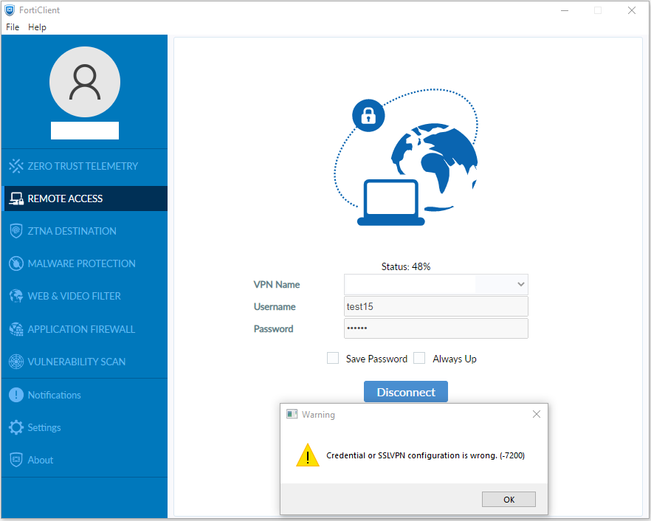The height and width of the screenshot is (521, 651).
Task: Click the Warning dialog title icon
Action: [x=292, y=414]
